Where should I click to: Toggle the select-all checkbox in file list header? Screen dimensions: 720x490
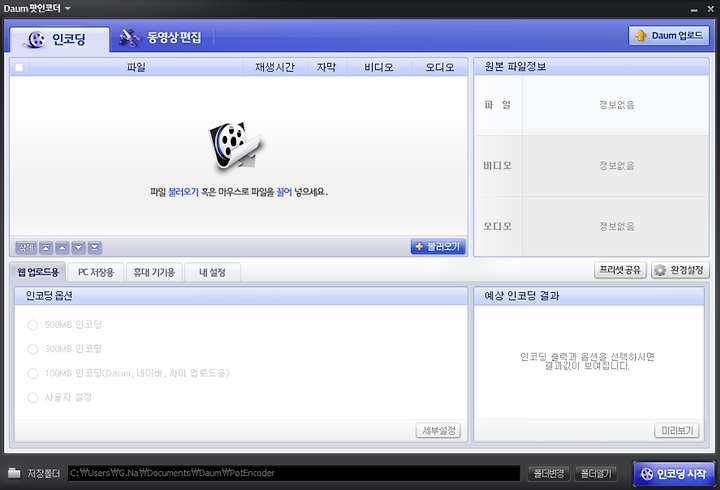coord(19,68)
